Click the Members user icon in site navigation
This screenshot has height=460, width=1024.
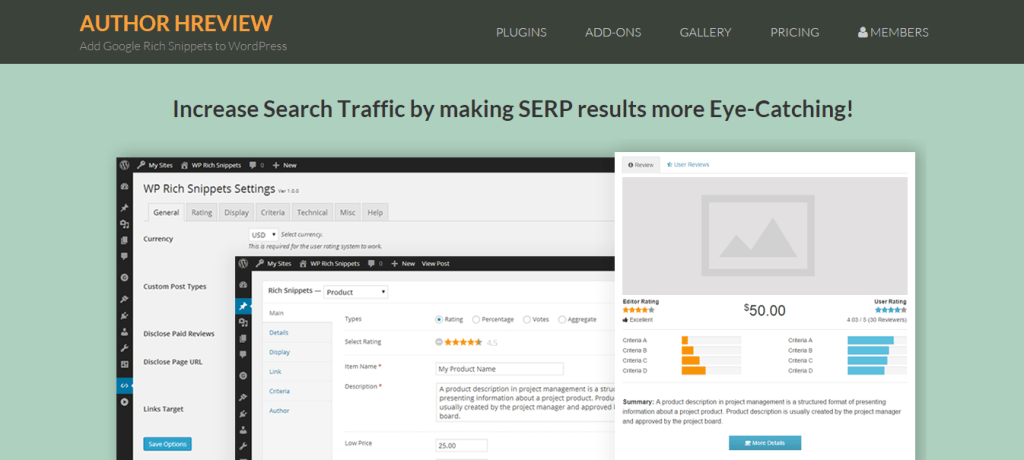(863, 32)
